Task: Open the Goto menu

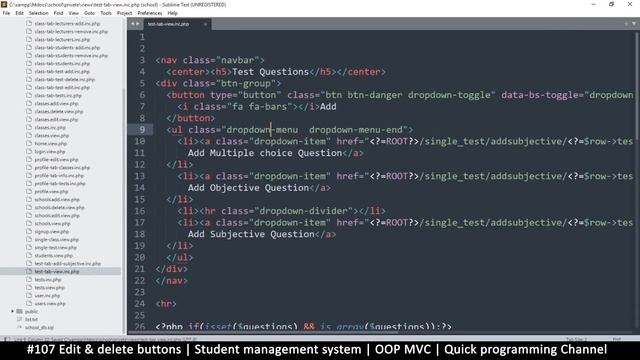Action: [89, 13]
